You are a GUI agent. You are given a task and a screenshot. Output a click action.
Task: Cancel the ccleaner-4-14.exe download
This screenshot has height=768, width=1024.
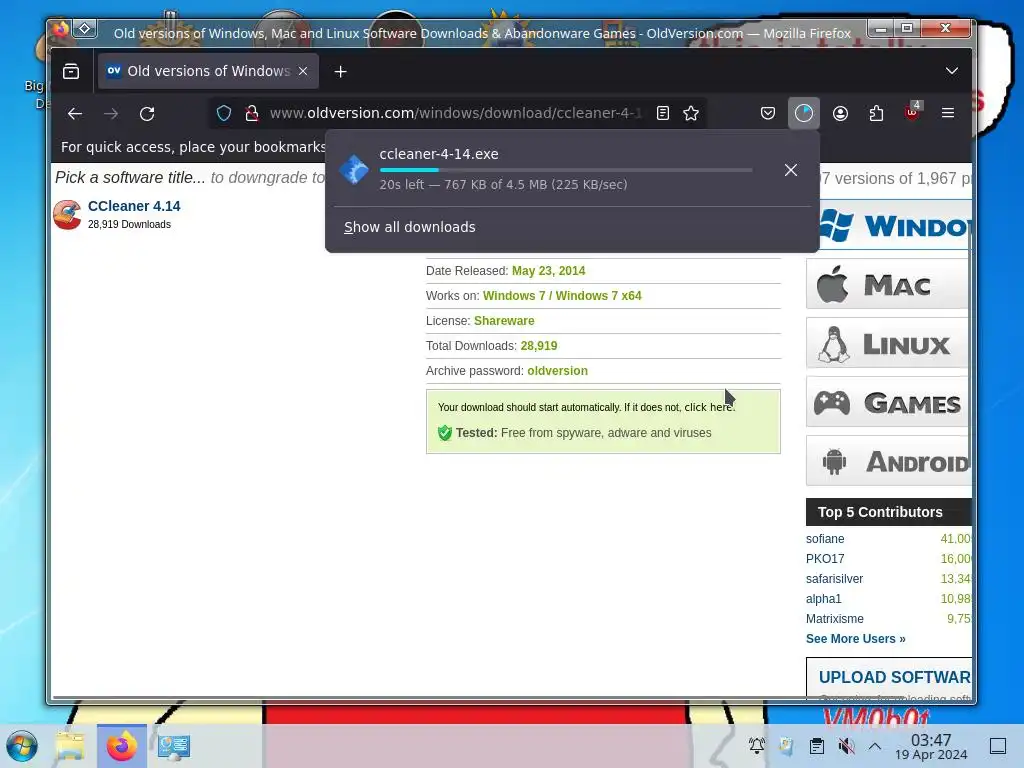click(791, 170)
